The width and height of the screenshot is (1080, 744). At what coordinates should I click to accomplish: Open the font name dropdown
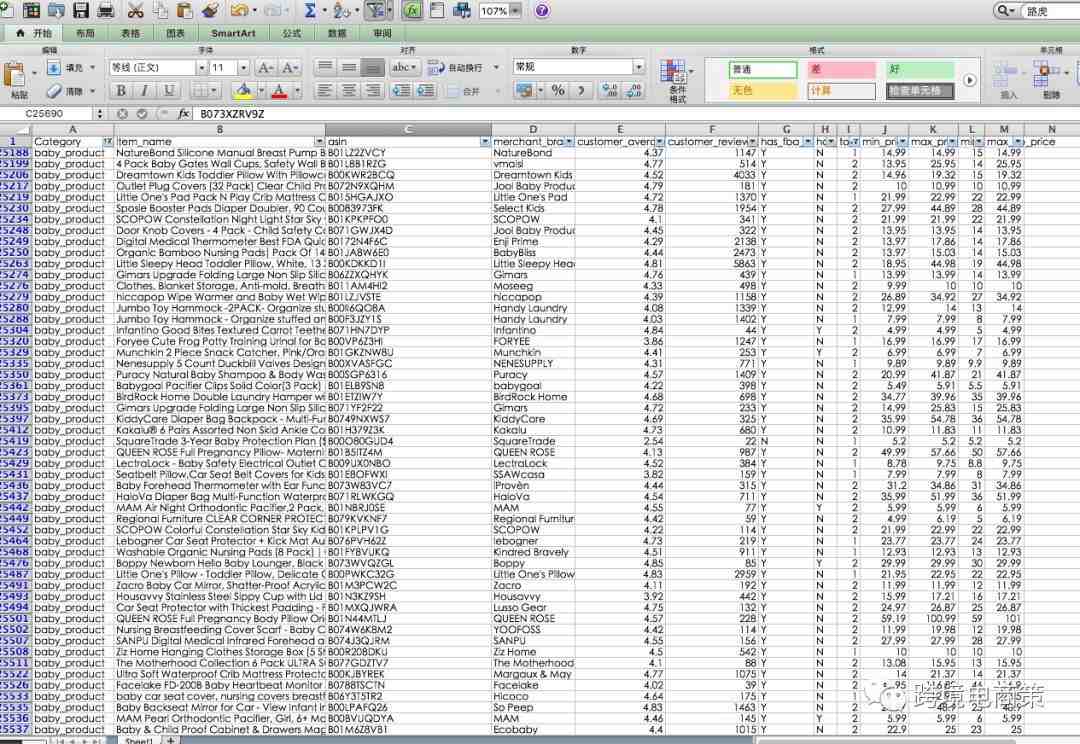[x=202, y=68]
